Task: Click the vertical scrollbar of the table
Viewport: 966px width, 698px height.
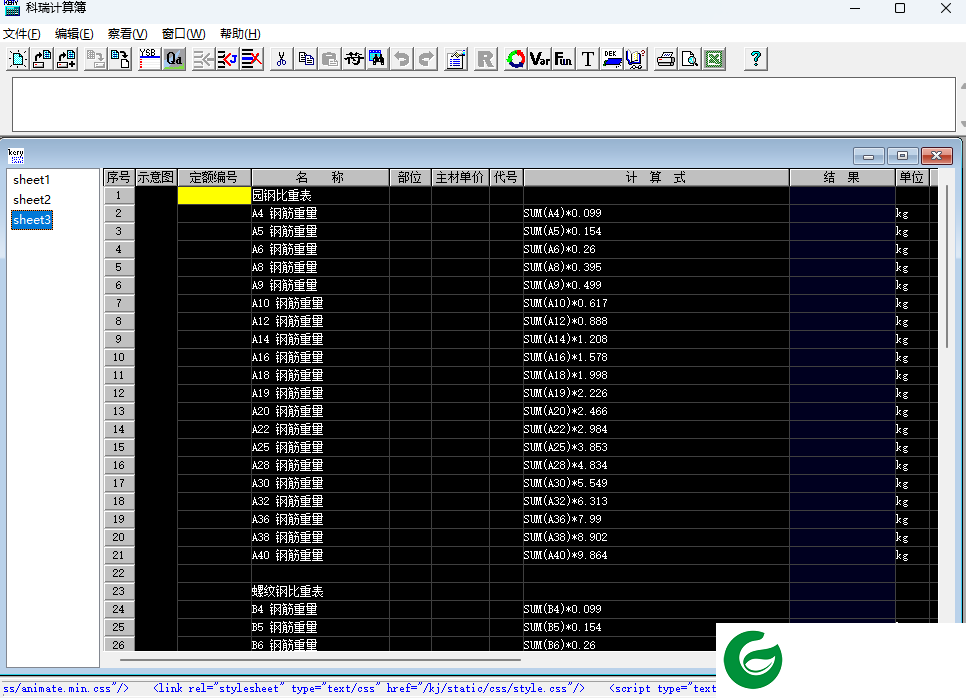Action: (x=948, y=266)
